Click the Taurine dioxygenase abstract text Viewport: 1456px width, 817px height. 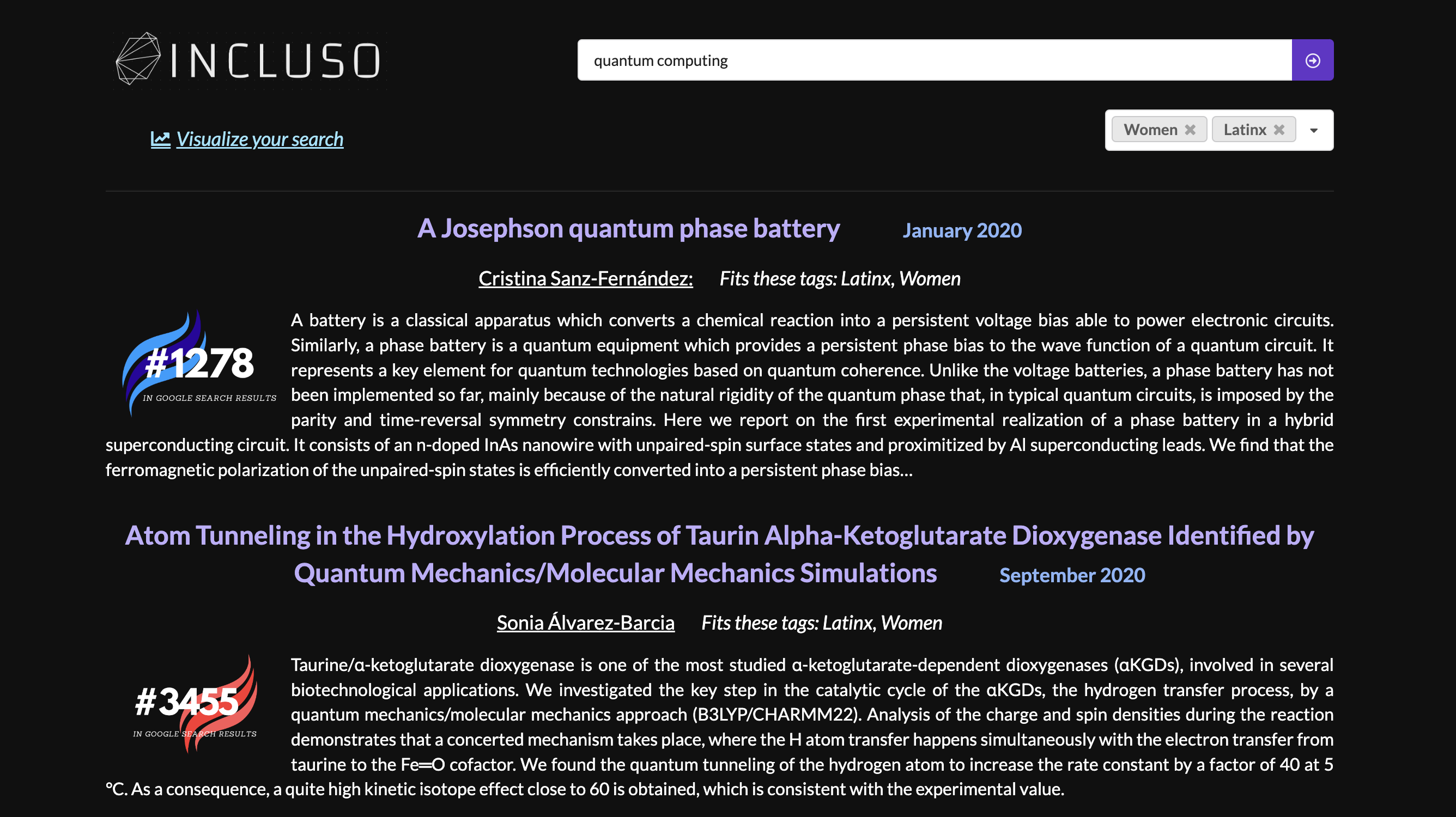tap(719, 727)
